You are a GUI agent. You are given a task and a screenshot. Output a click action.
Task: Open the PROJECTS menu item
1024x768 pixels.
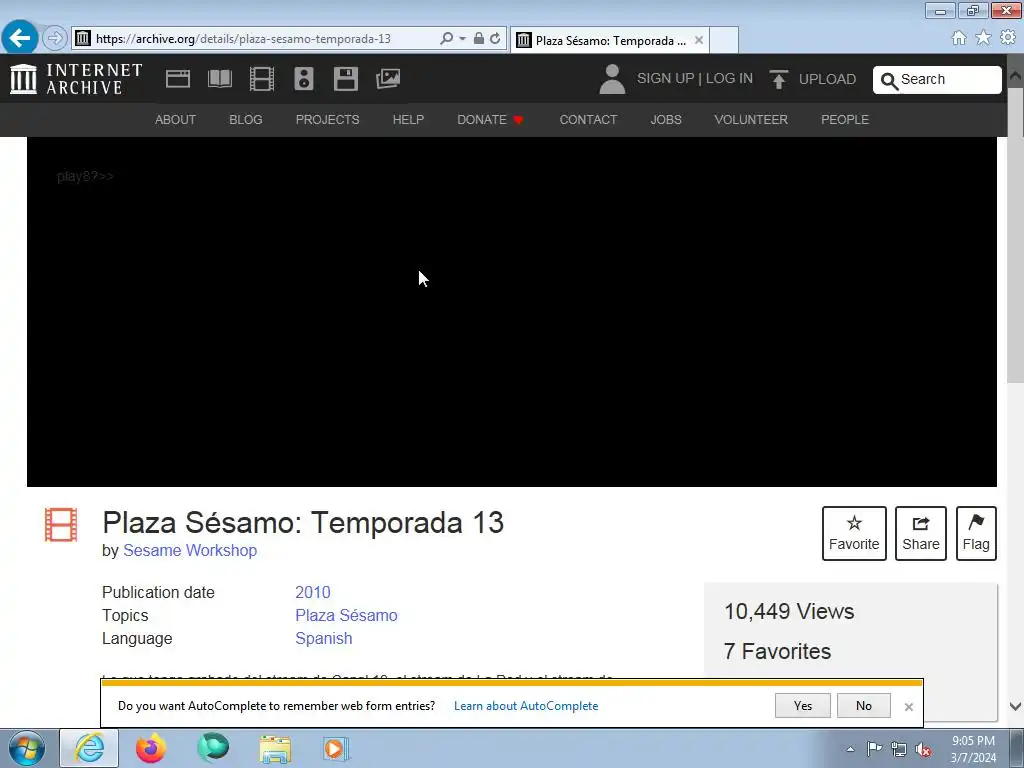327,120
